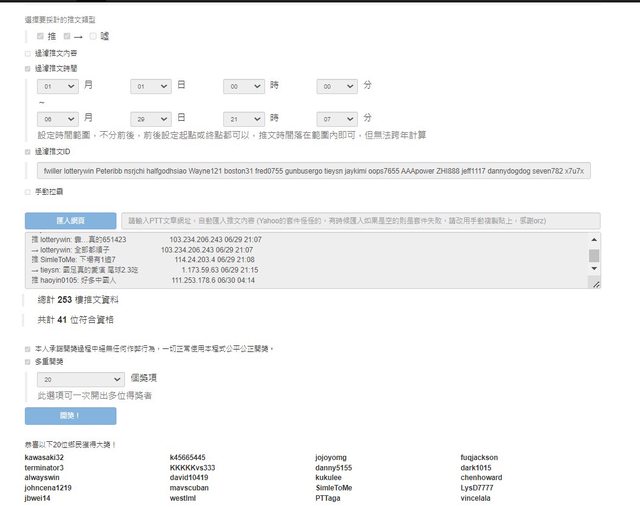The width and height of the screenshot is (640, 508).
Task: Click the filtered user ID list field
Action: 312,171
